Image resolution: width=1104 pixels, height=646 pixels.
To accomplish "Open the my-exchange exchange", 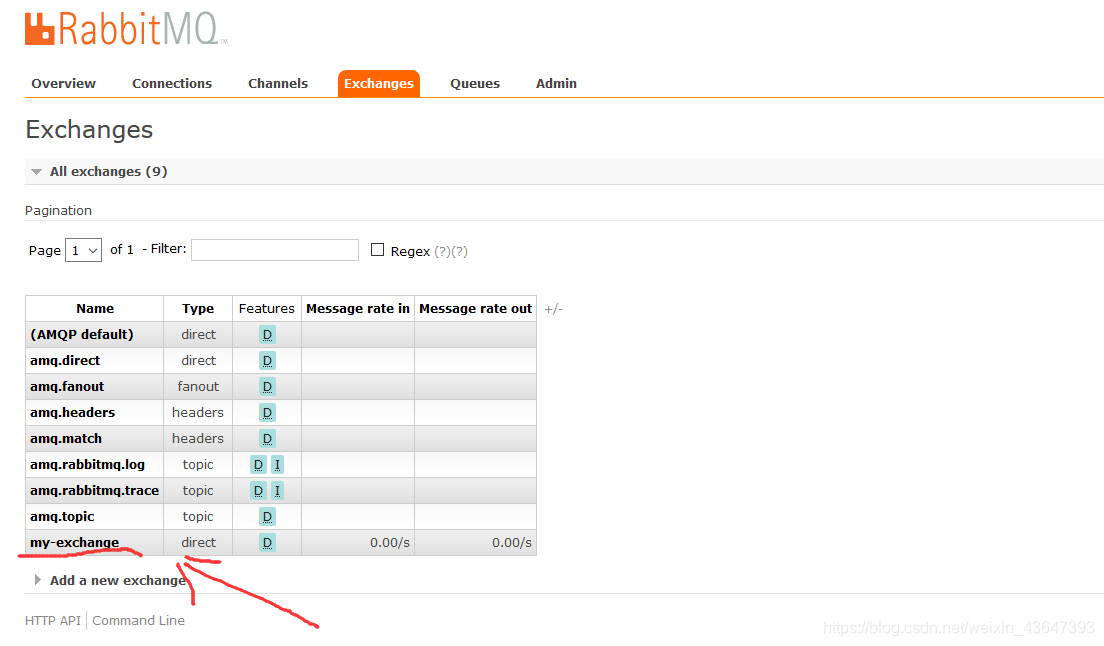I will pyautogui.click(x=75, y=543).
